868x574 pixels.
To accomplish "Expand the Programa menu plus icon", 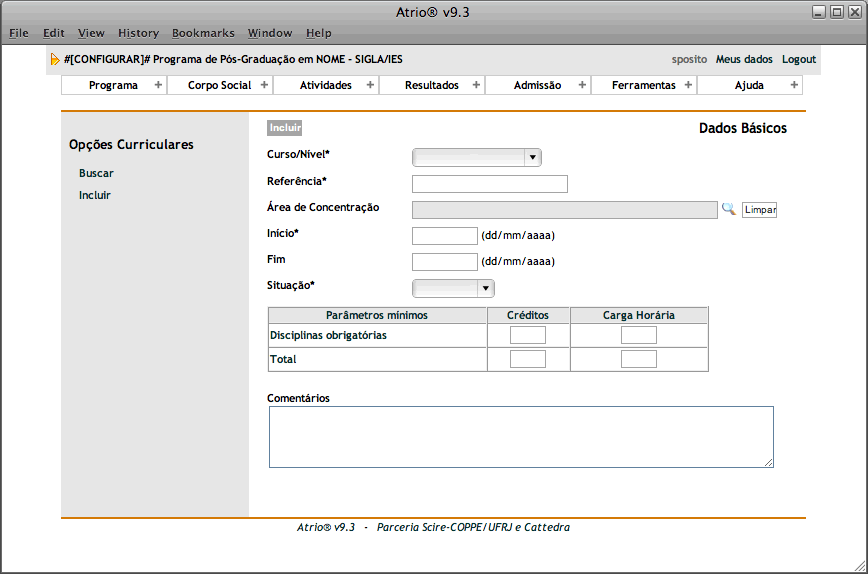I will (x=158, y=85).
